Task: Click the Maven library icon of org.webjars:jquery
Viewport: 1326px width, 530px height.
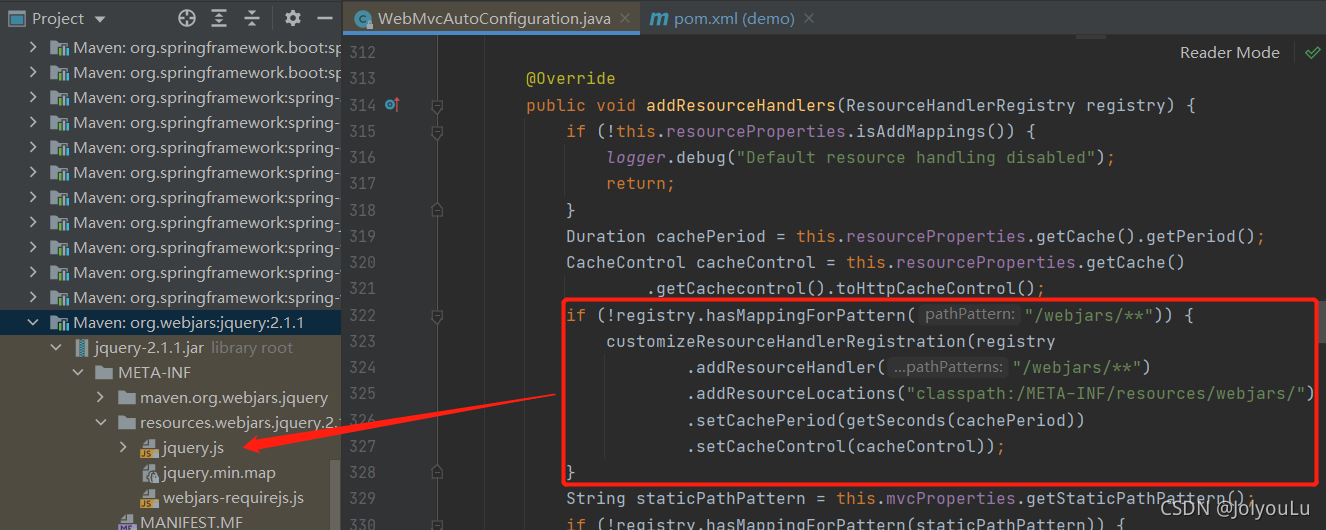Action: (59, 323)
